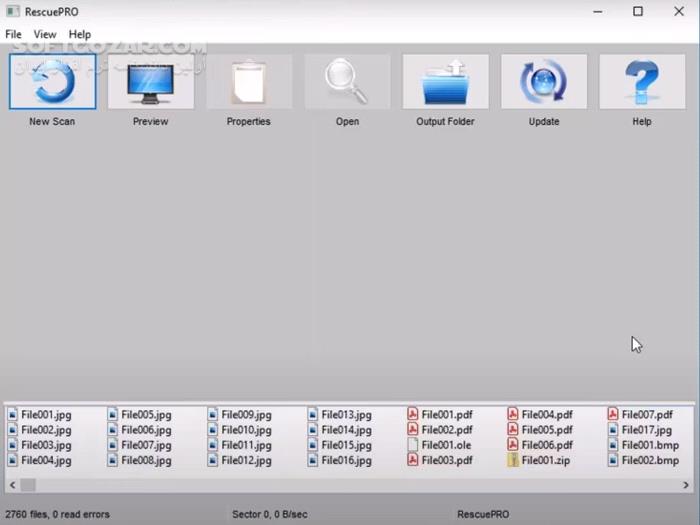This screenshot has height=525, width=700.
Task: Select File003.pdf in the list
Action: click(440, 460)
